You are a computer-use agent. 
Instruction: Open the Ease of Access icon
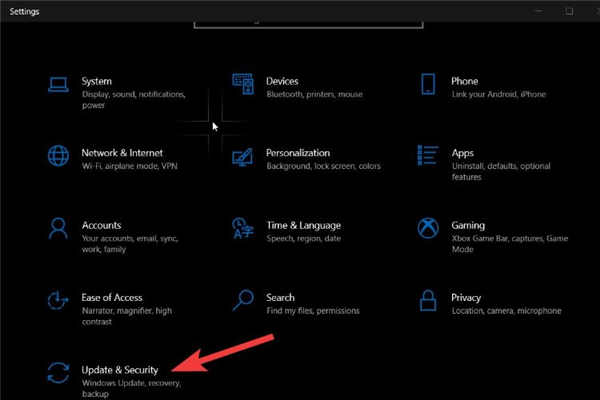click(x=58, y=300)
